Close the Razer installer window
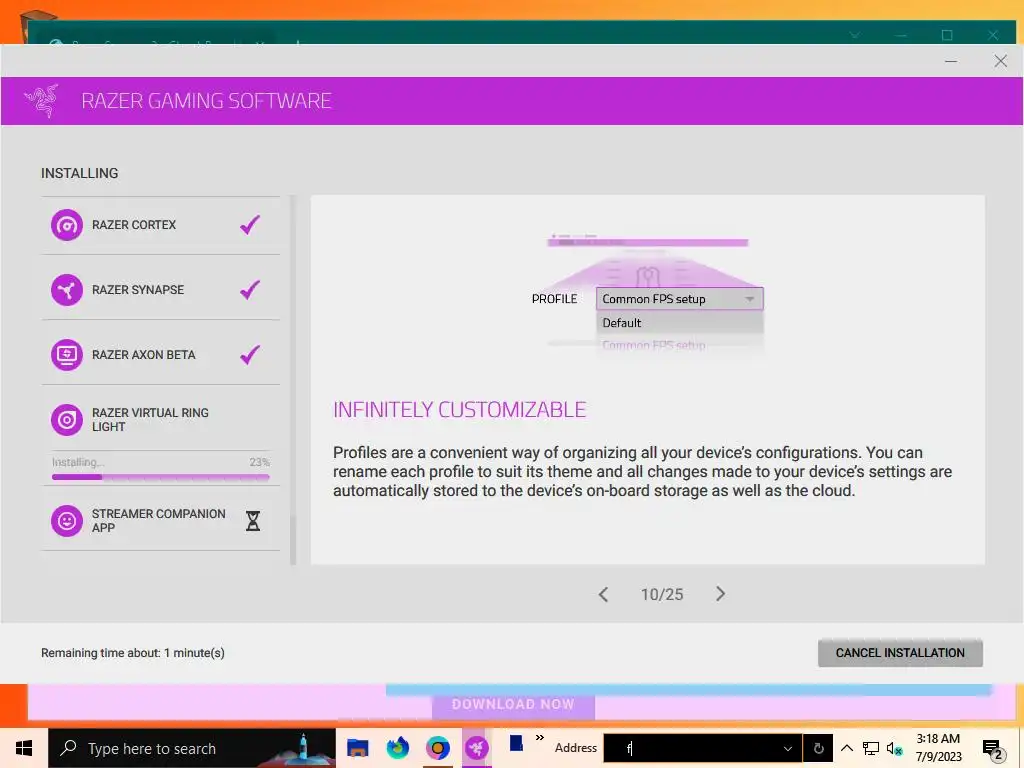 pyautogui.click(x=1000, y=61)
